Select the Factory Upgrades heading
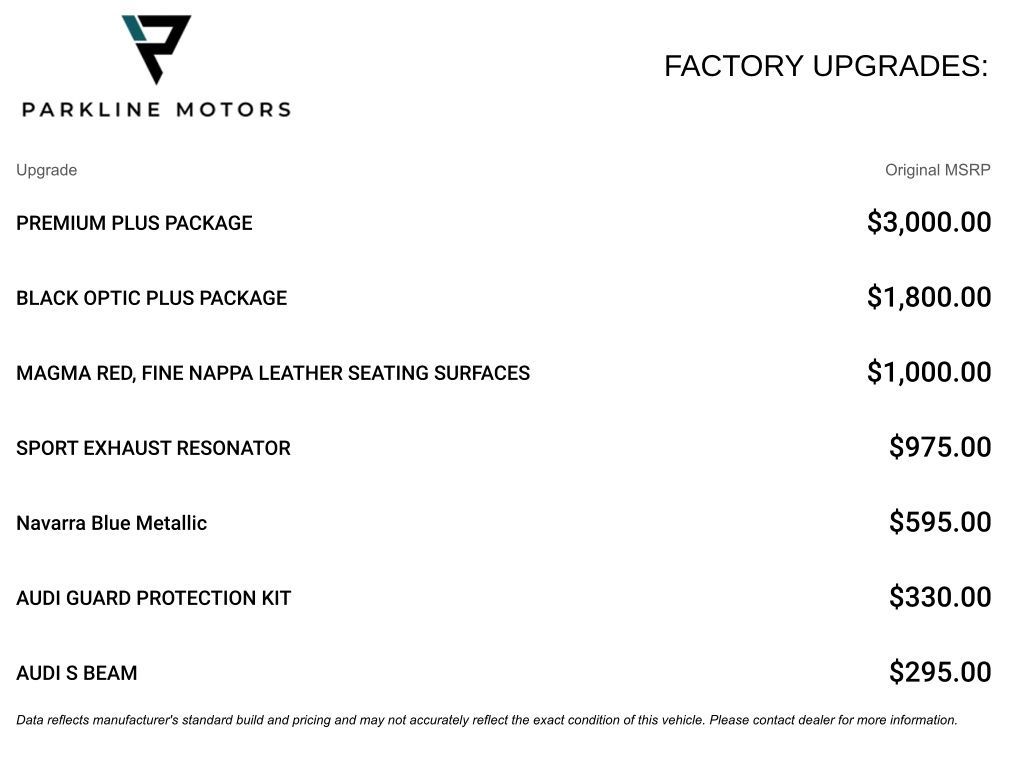The image size is (1024, 768). [826, 66]
